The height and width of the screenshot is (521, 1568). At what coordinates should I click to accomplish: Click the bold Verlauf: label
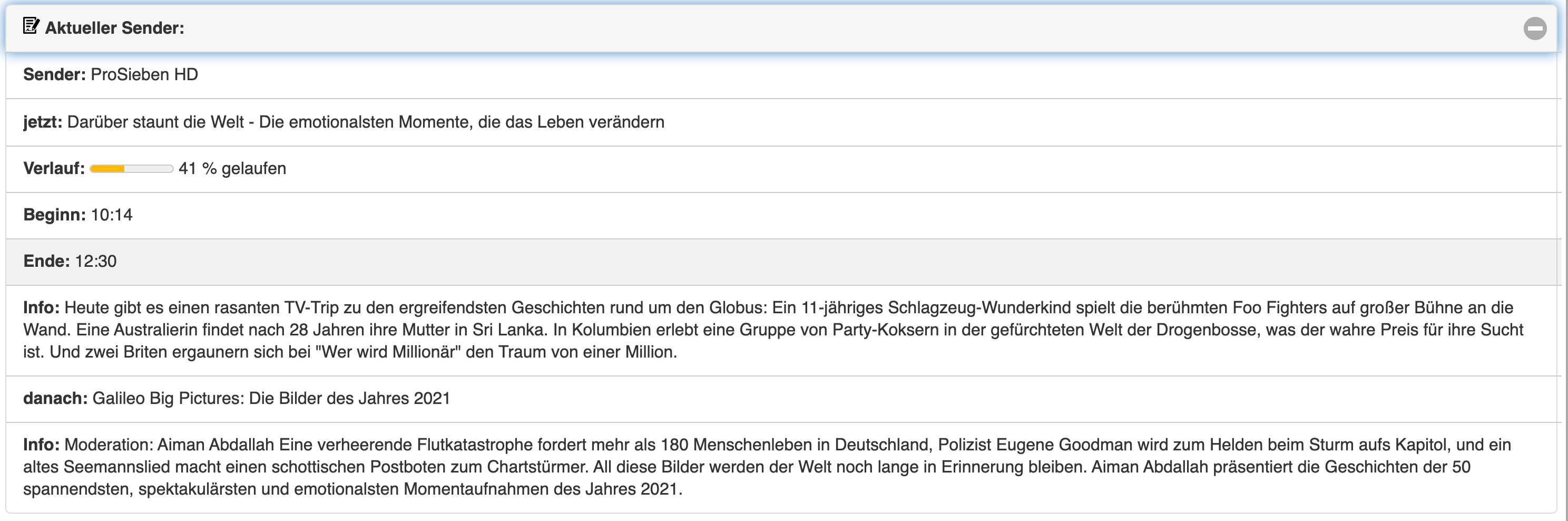(54, 168)
